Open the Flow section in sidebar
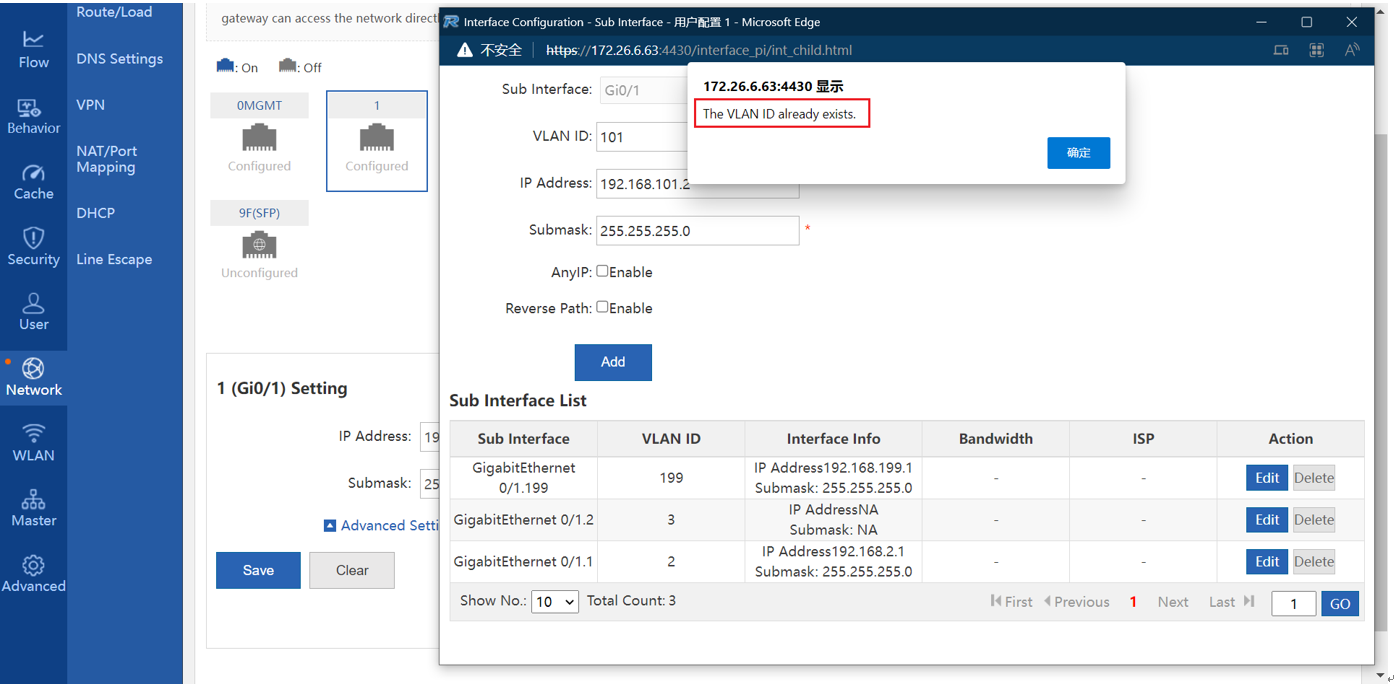Viewport: 1394px width, 691px height. (33, 49)
